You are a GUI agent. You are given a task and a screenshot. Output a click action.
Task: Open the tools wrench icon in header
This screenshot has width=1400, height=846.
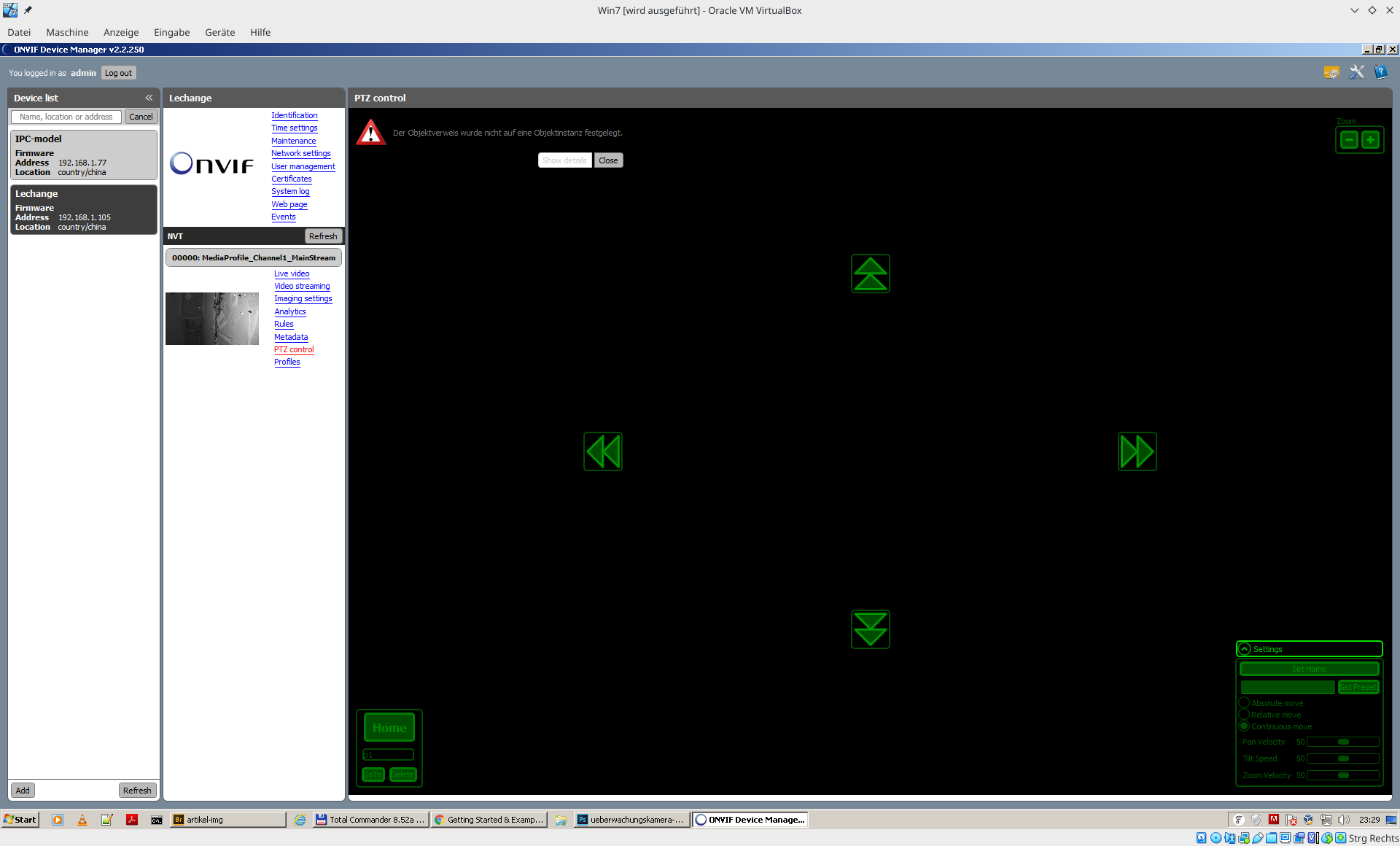[x=1357, y=72]
